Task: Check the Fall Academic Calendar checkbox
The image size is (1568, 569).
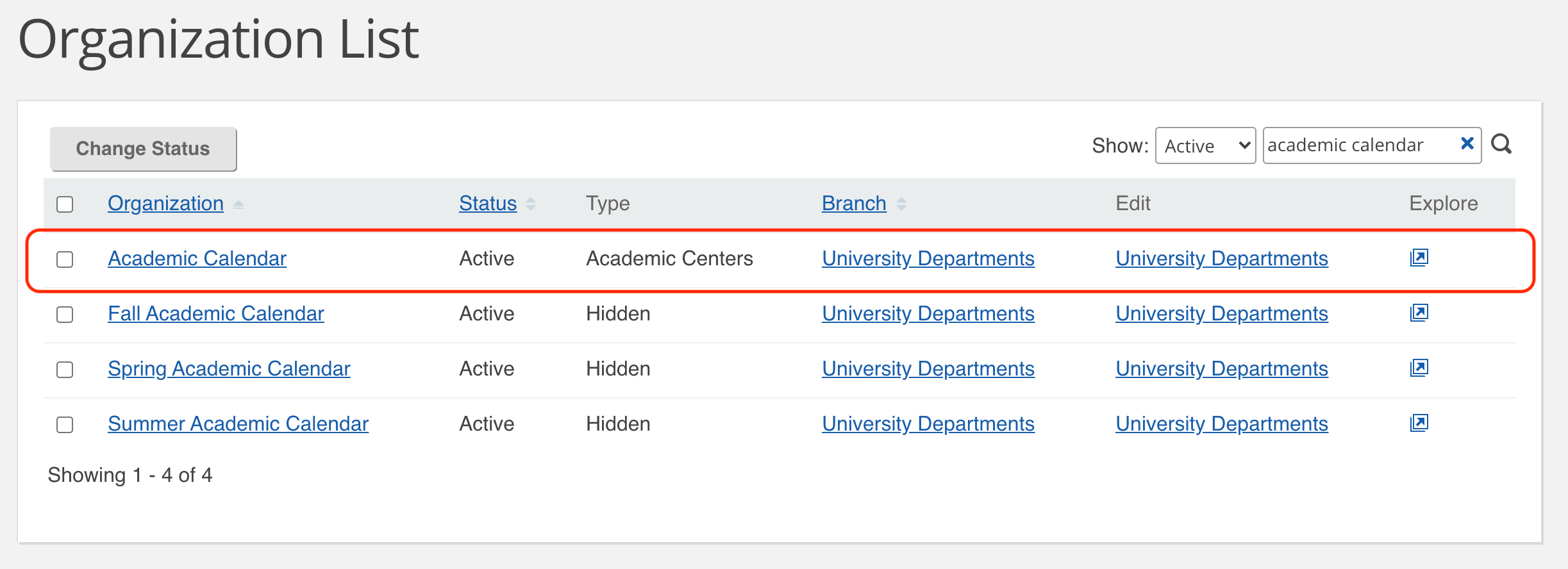Action: click(x=65, y=315)
